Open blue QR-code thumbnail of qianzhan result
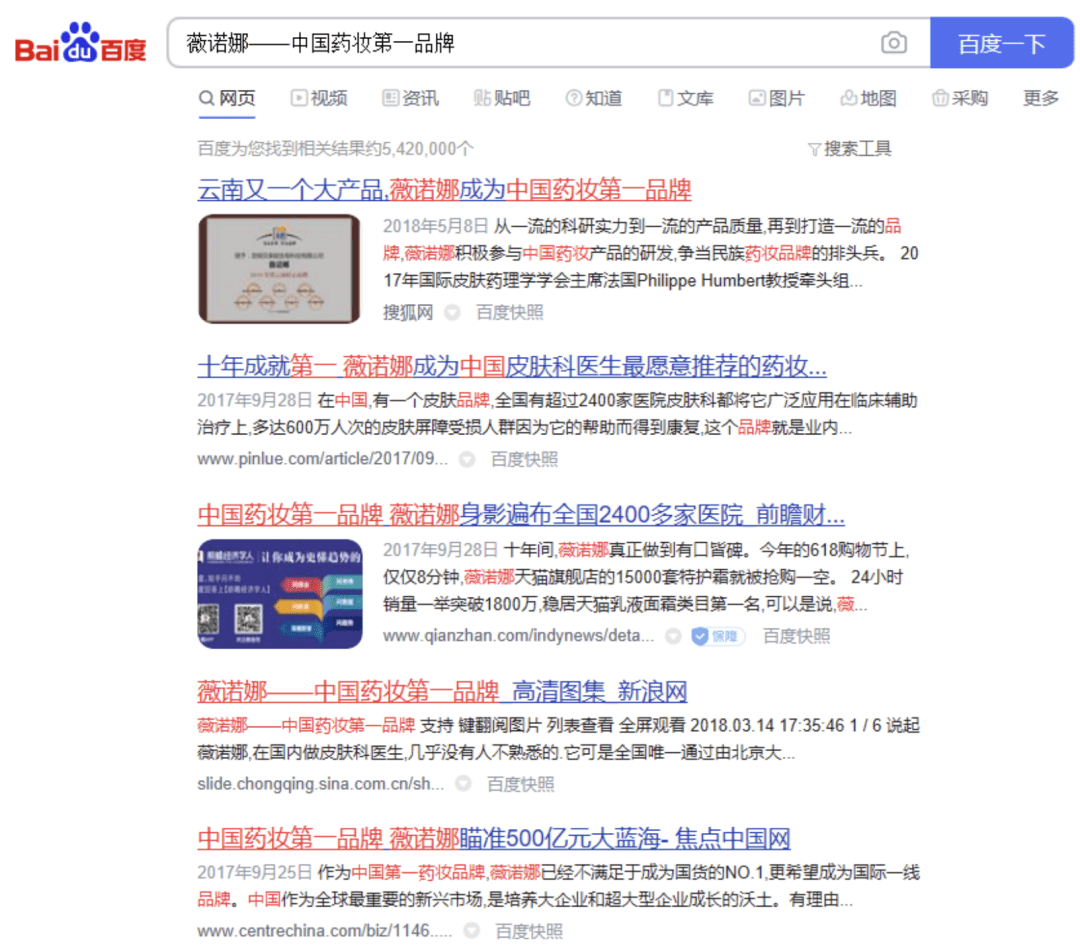Image resolution: width=1080 pixels, height=952 pixels. (280, 594)
